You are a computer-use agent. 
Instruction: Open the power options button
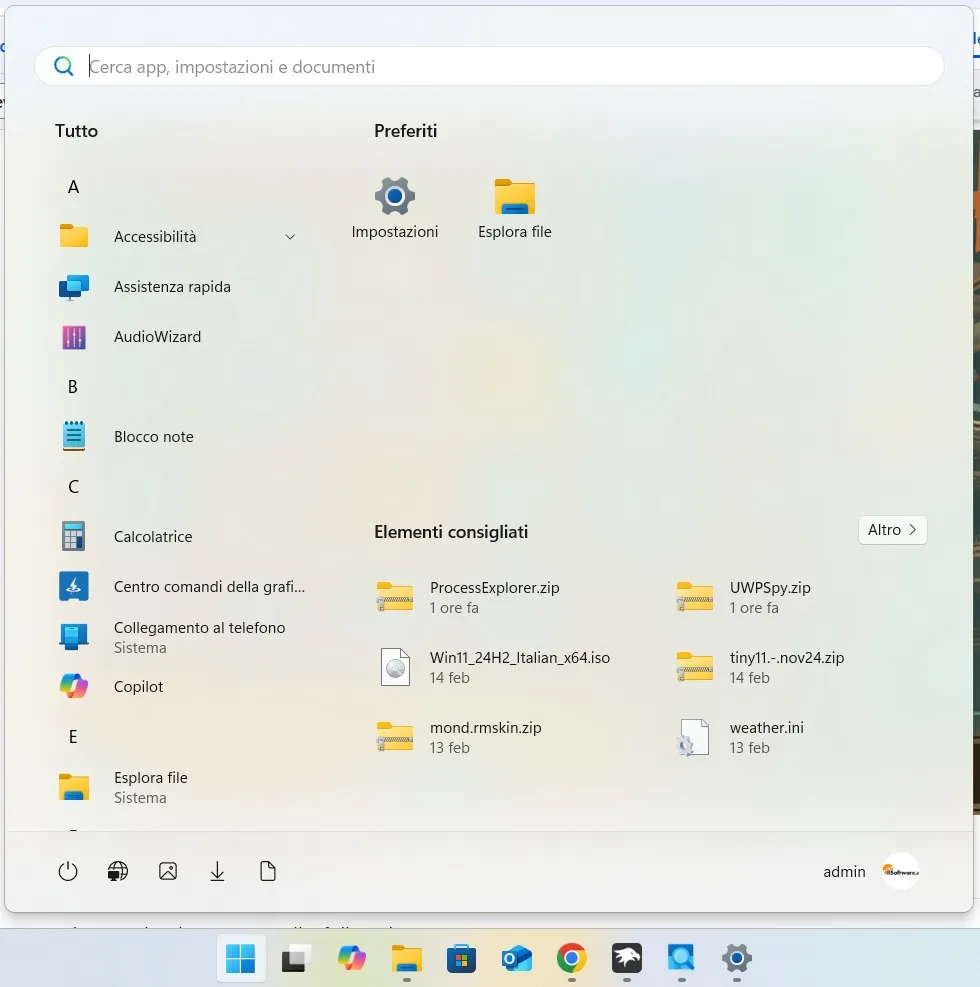coord(68,872)
